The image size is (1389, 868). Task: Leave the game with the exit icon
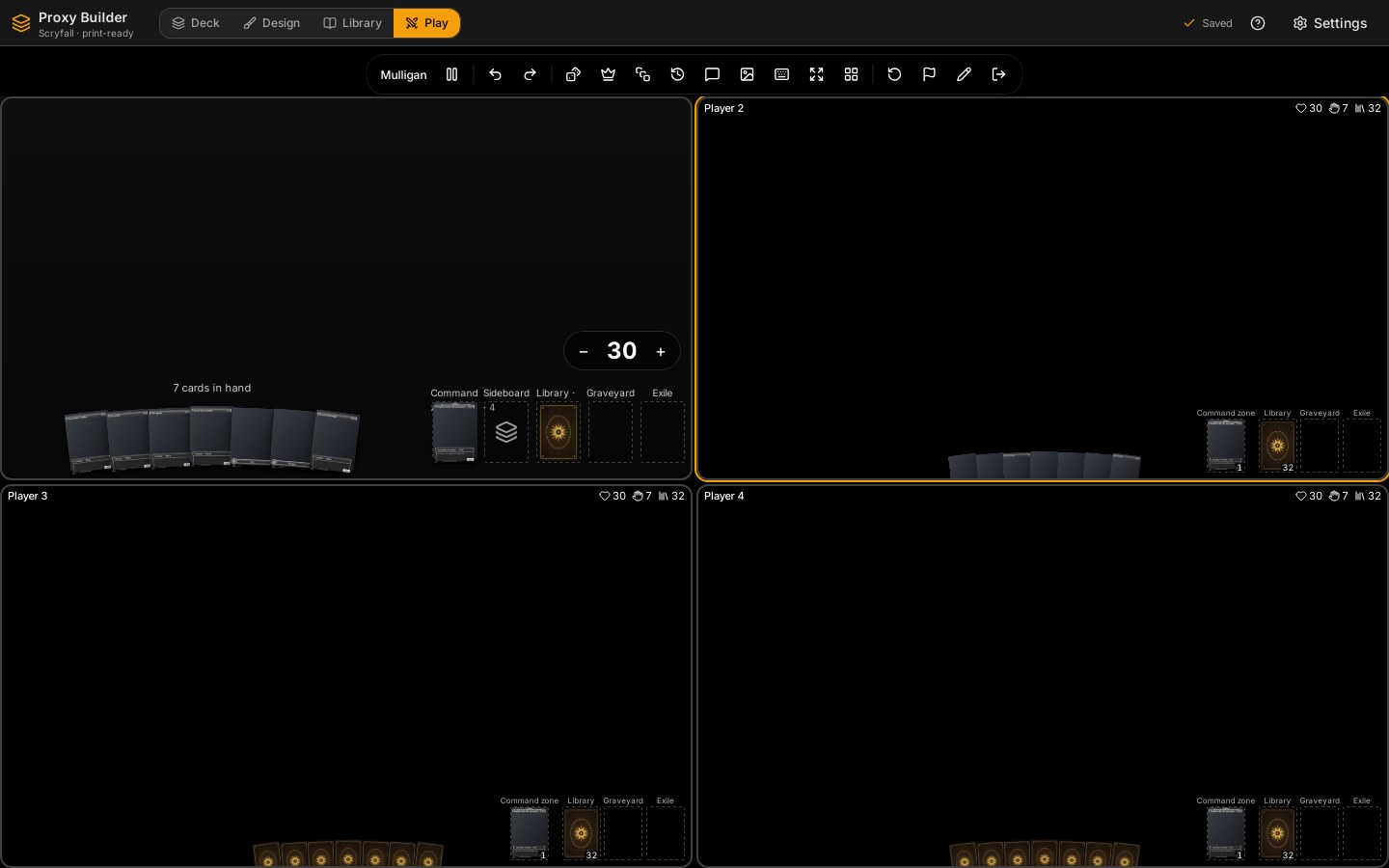tap(999, 74)
